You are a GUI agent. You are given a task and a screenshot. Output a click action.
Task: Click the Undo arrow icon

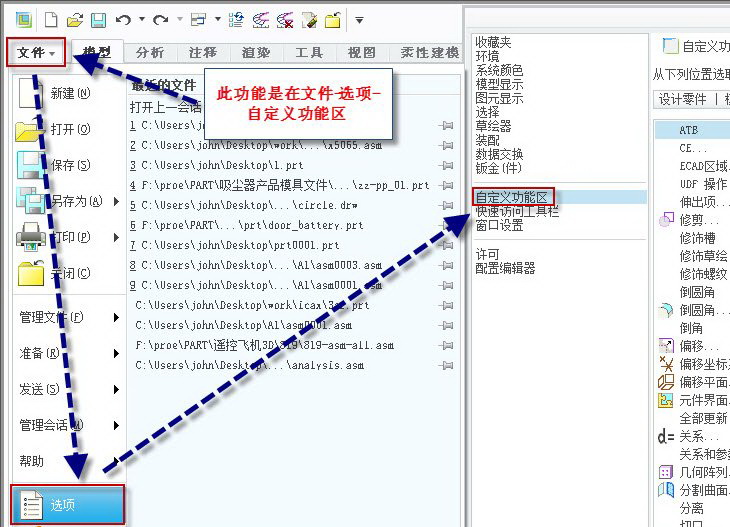pyautogui.click(x=123, y=20)
